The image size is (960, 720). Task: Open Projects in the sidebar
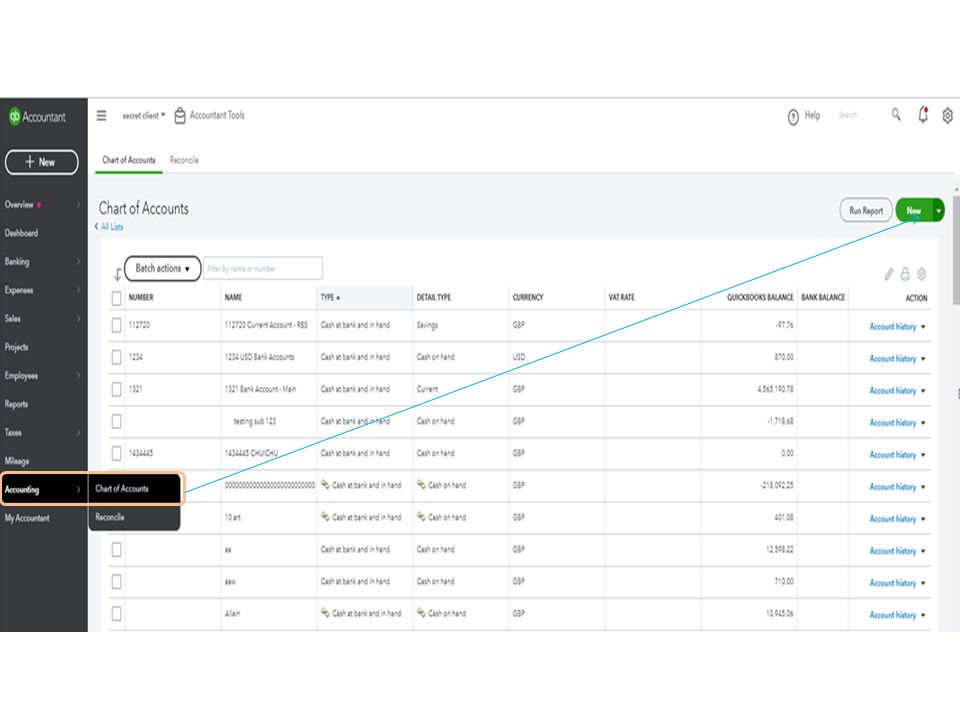(x=17, y=347)
